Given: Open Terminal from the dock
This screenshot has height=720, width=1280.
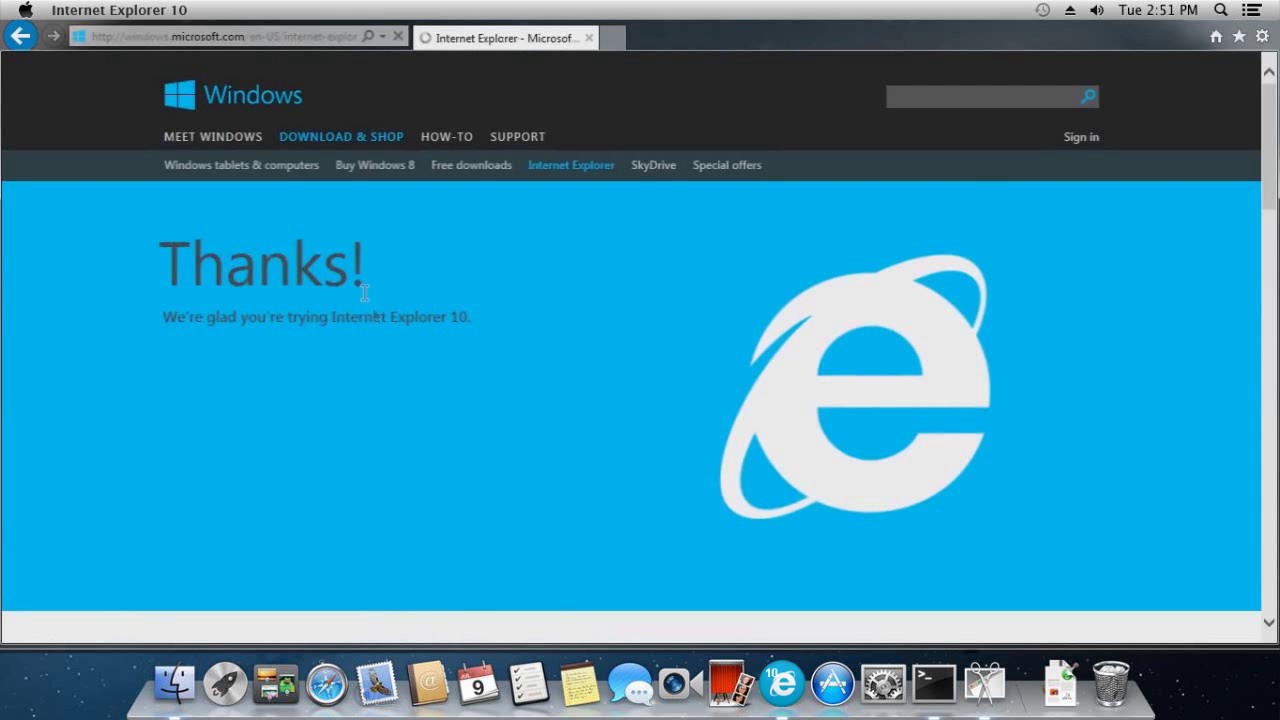Looking at the screenshot, I should [x=934, y=684].
